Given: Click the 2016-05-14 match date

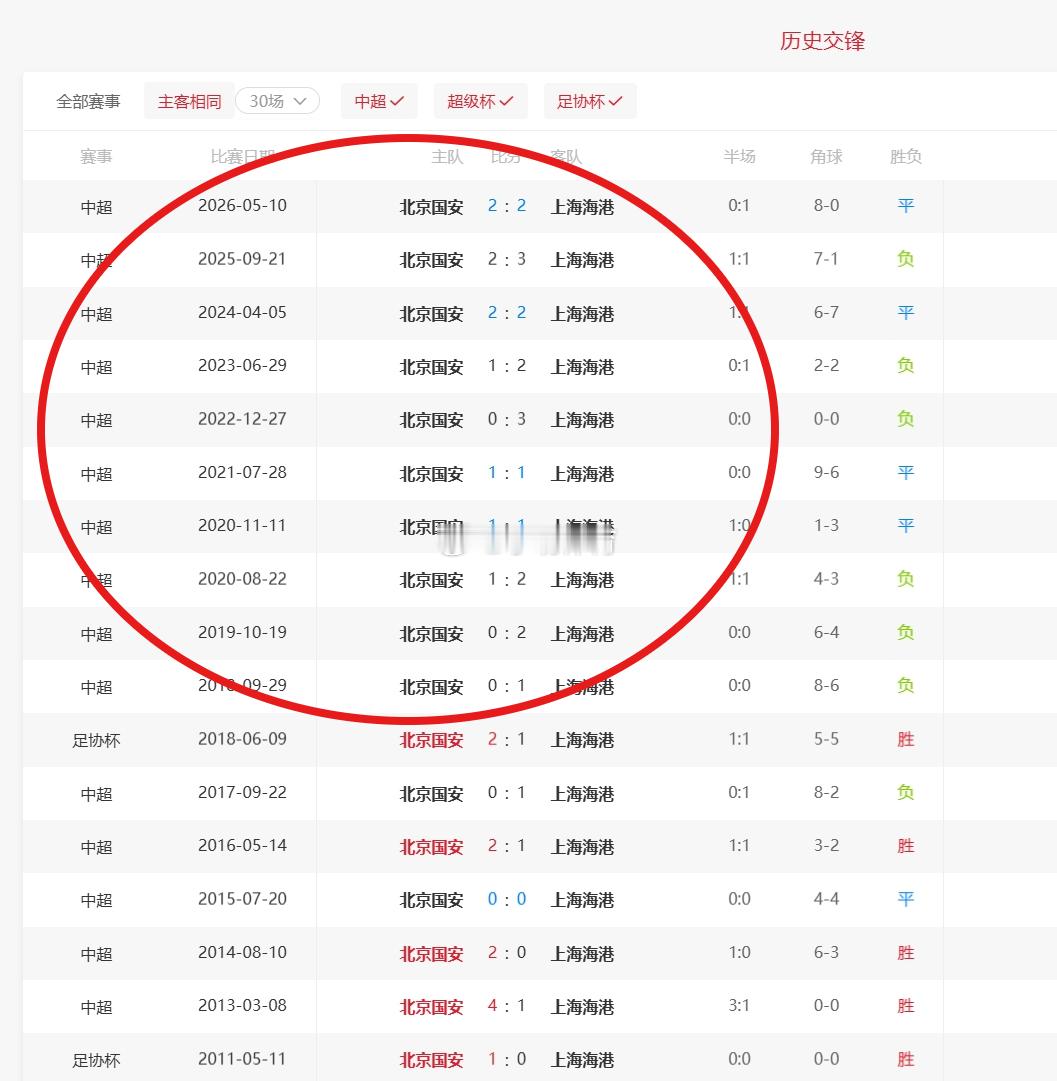Looking at the screenshot, I should 242,845.
